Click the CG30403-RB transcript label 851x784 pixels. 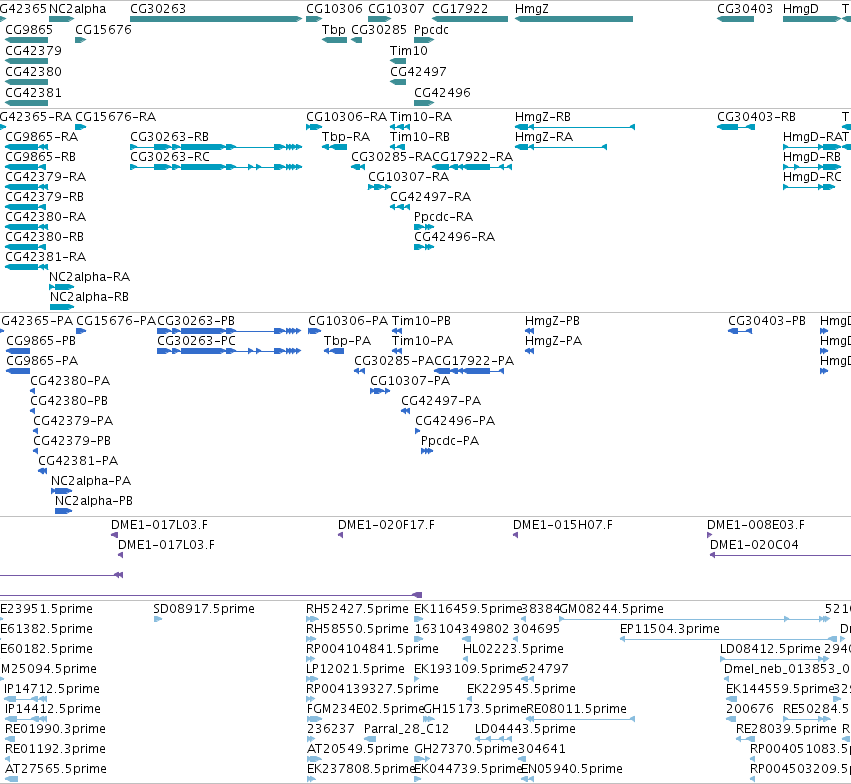(757, 117)
